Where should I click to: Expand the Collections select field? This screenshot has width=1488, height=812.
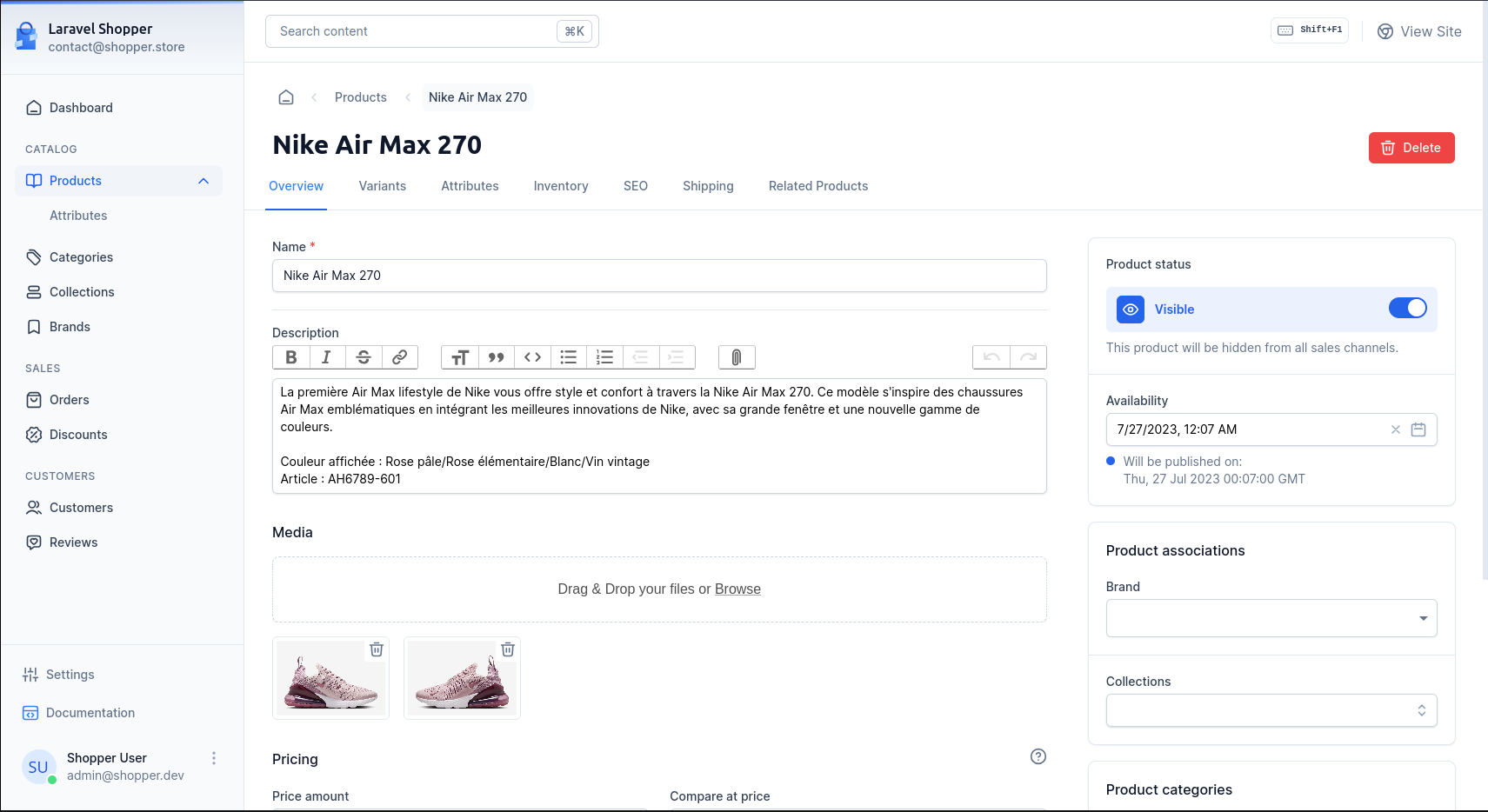click(x=1271, y=710)
